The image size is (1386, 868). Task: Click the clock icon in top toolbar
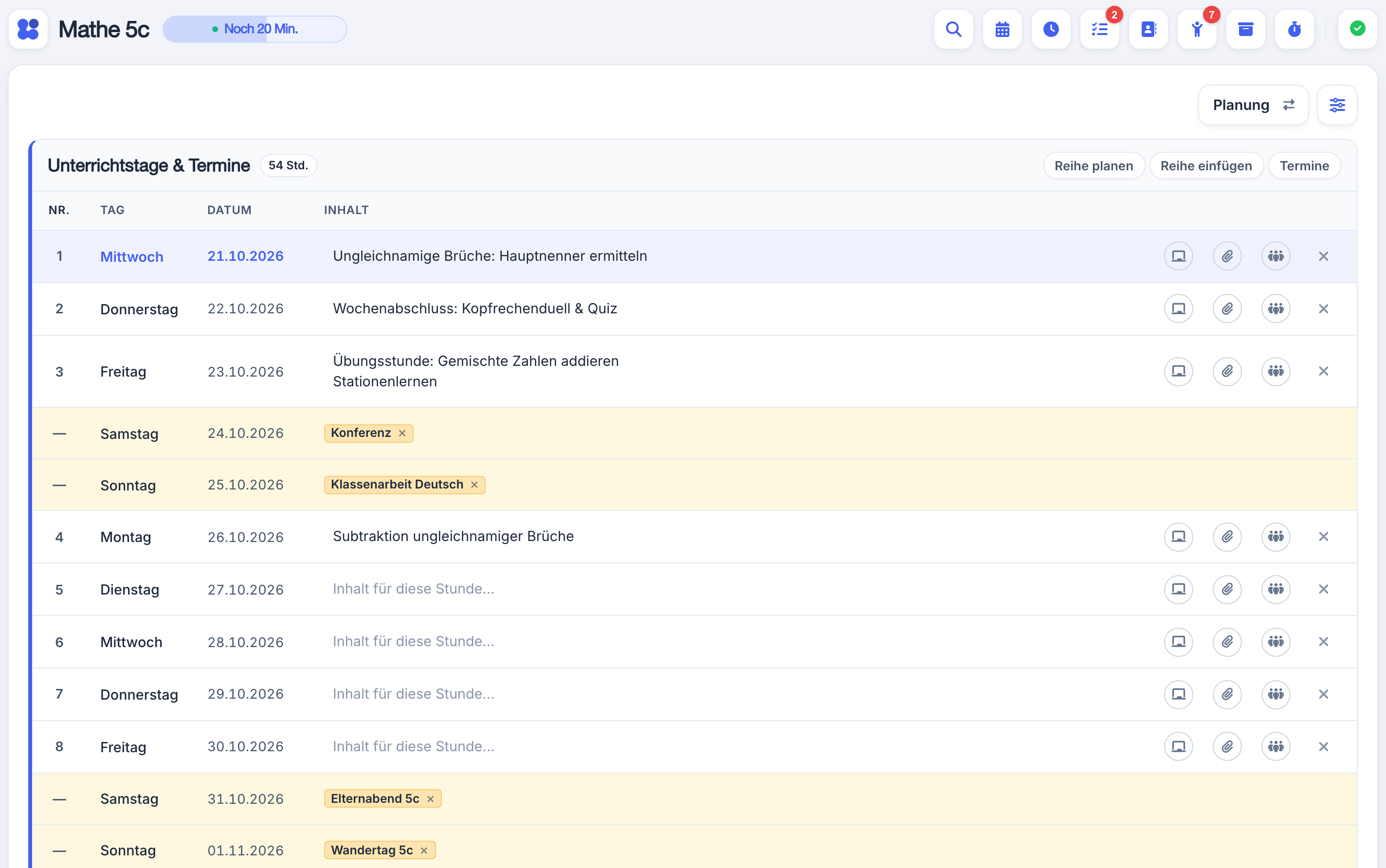[x=1051, y=29]
